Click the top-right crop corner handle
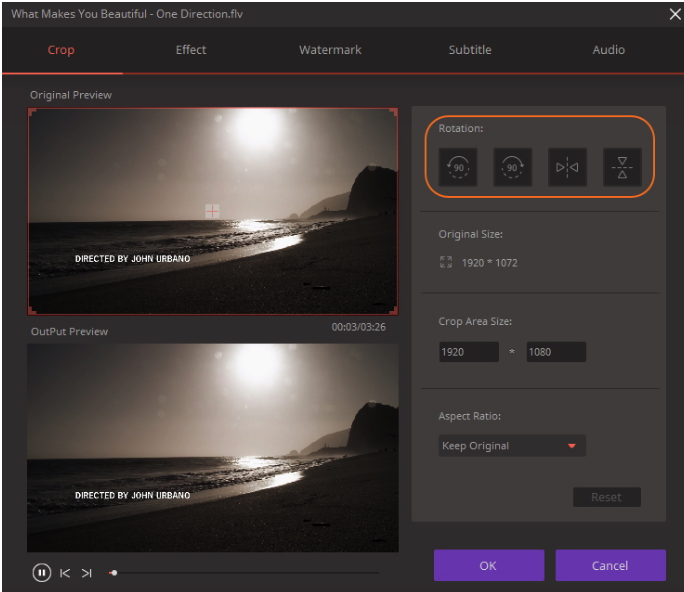 pos(393,113)
